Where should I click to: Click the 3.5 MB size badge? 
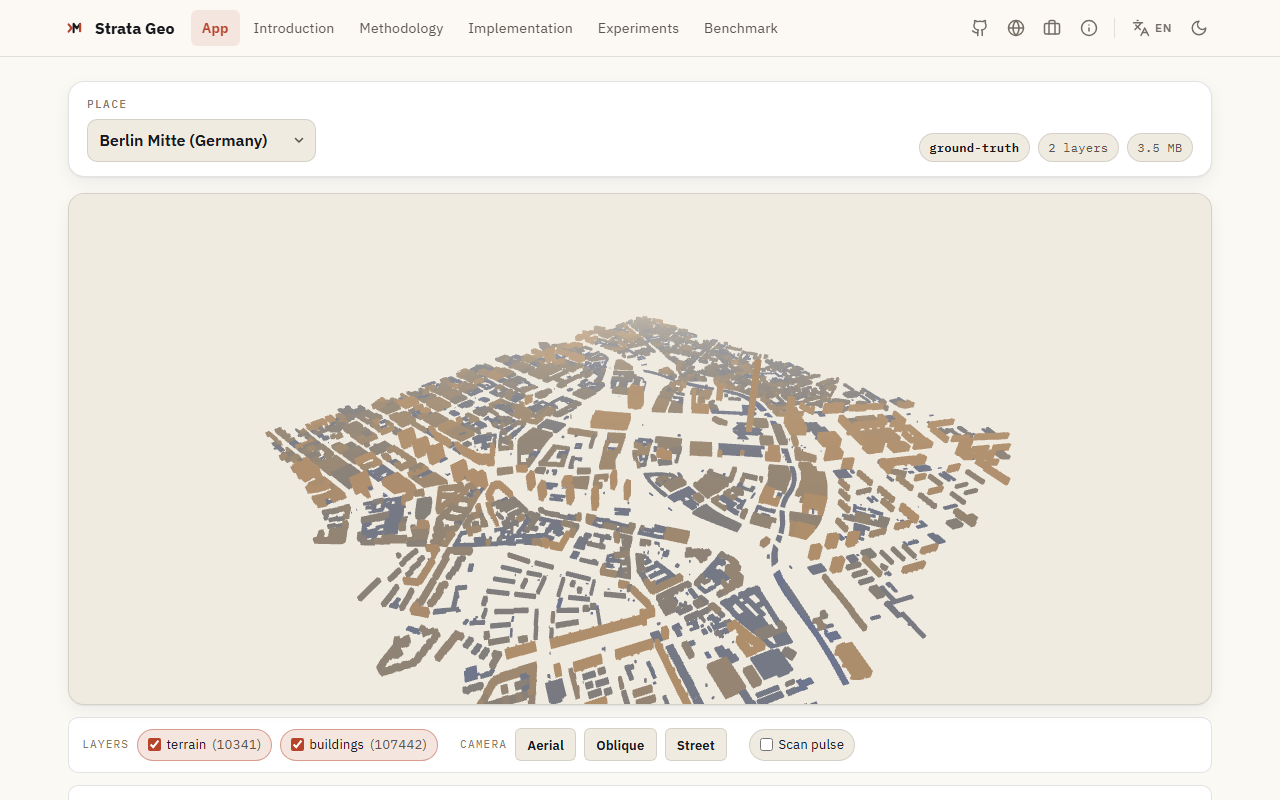pyautogui.click(x=1160, y=148)
